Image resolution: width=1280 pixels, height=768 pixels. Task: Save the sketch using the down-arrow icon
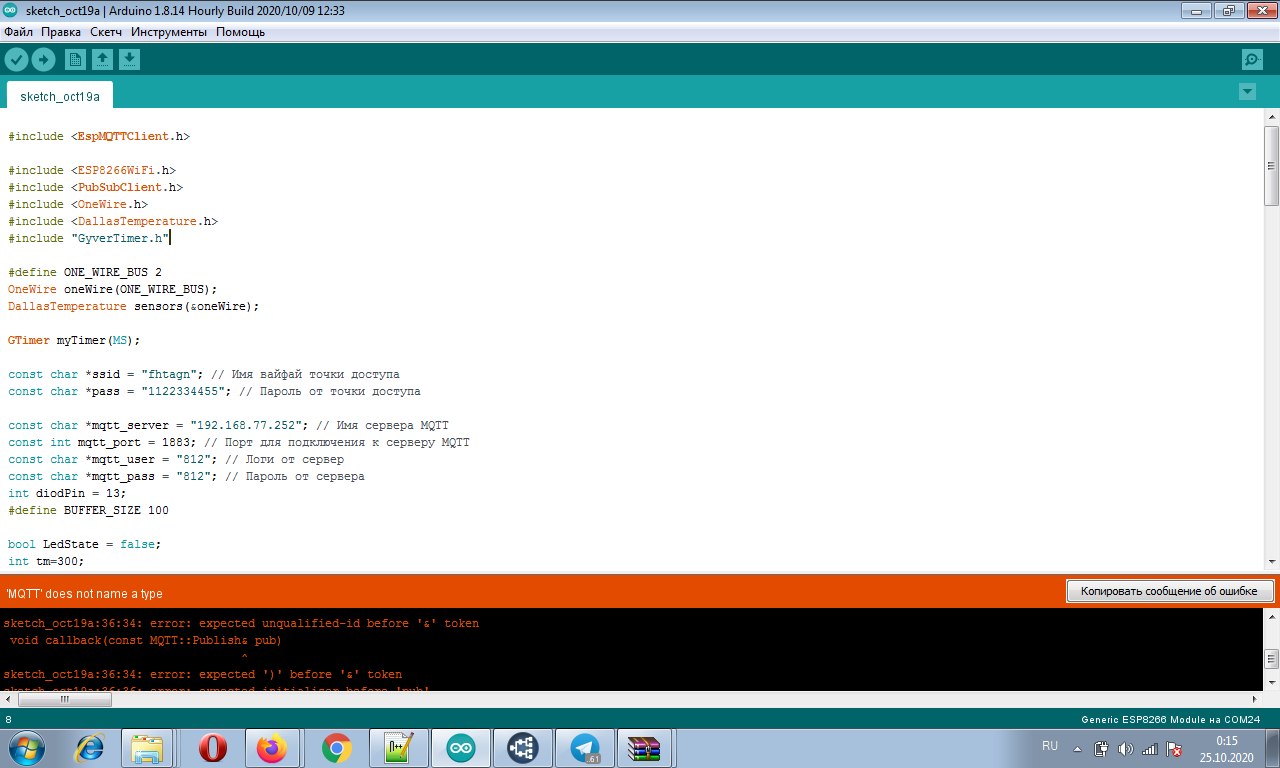(x=129, y=60)
